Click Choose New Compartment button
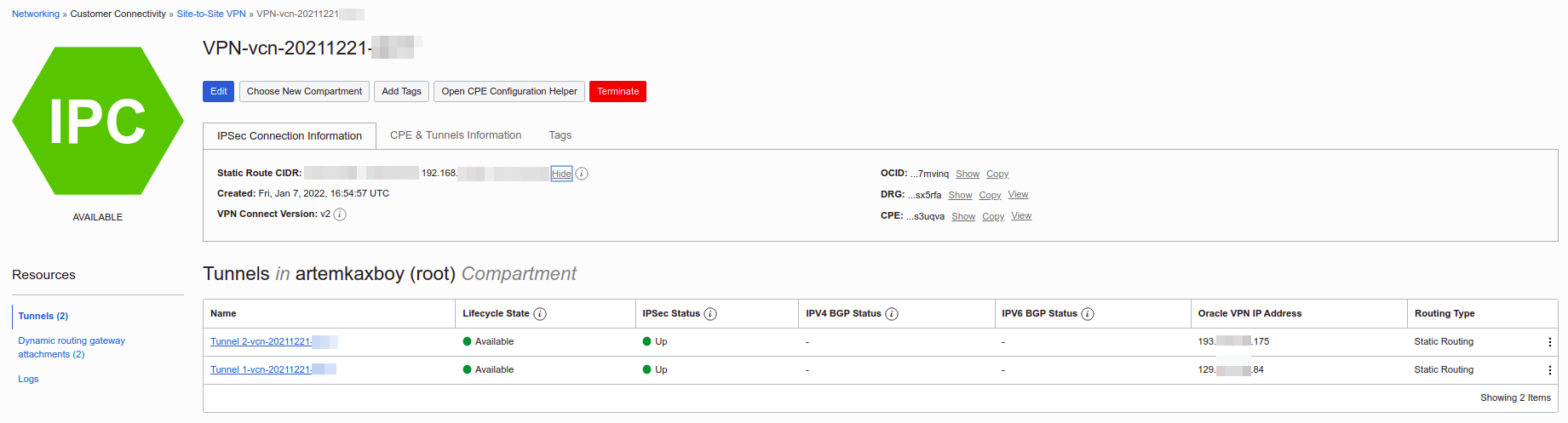The width and height of the screenshot is (1568, 423). pos(304,91)
